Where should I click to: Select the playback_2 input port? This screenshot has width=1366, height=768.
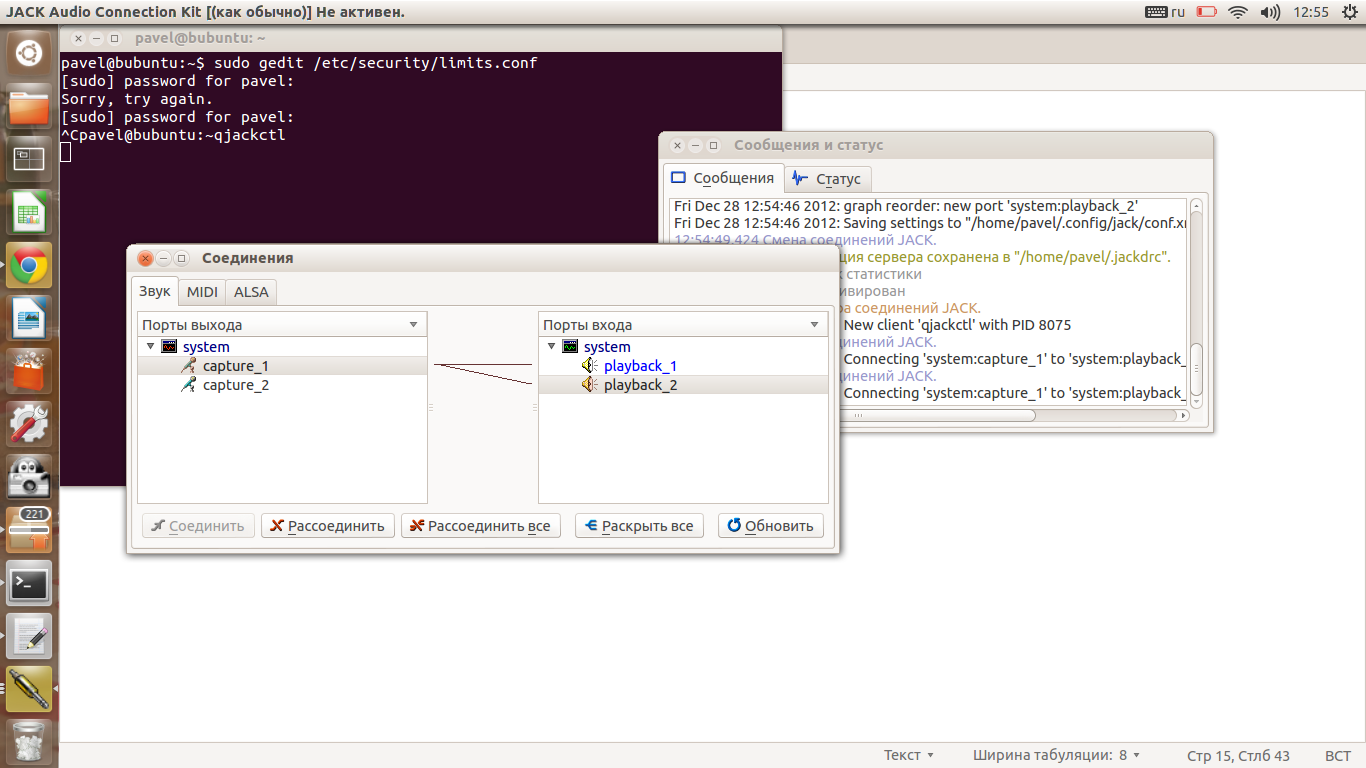tap(640, 385)
